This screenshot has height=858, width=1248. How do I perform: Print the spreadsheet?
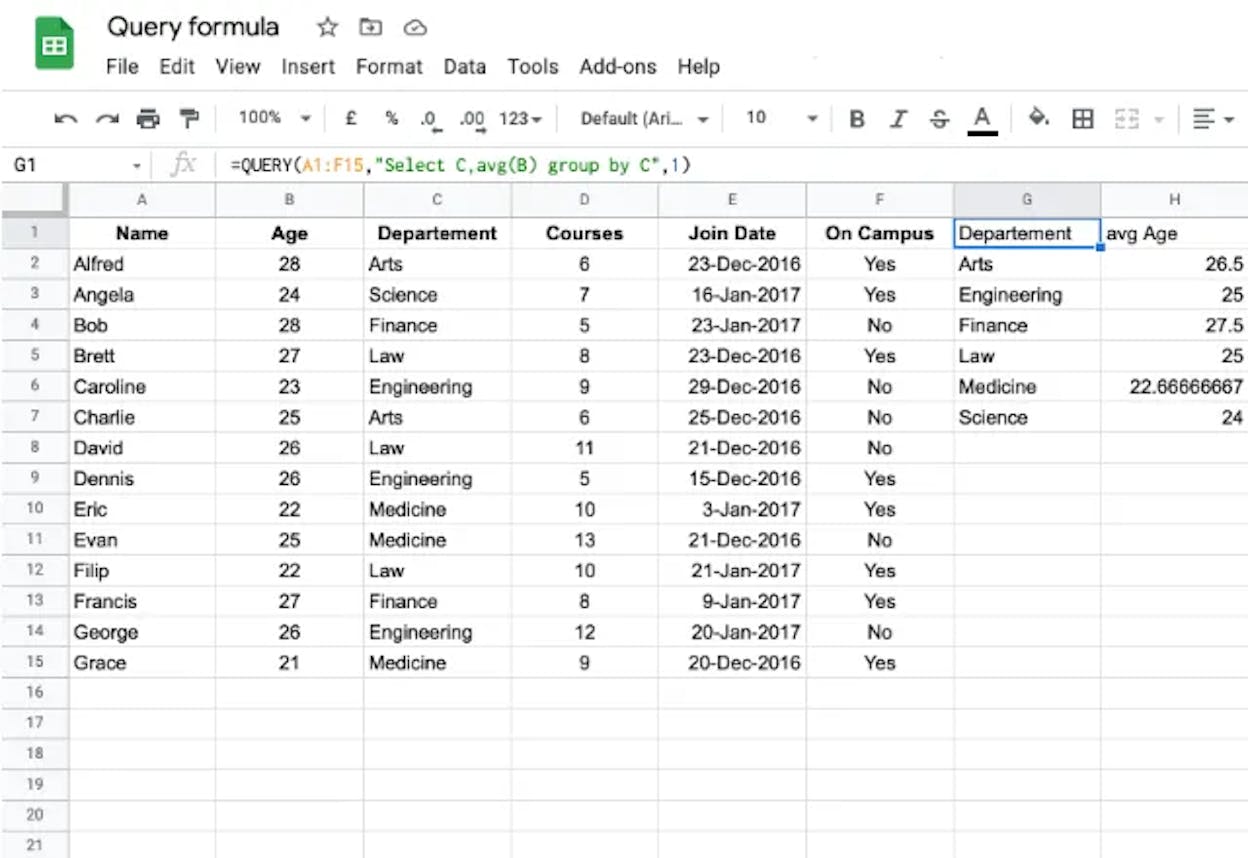[x=148, y=119]
